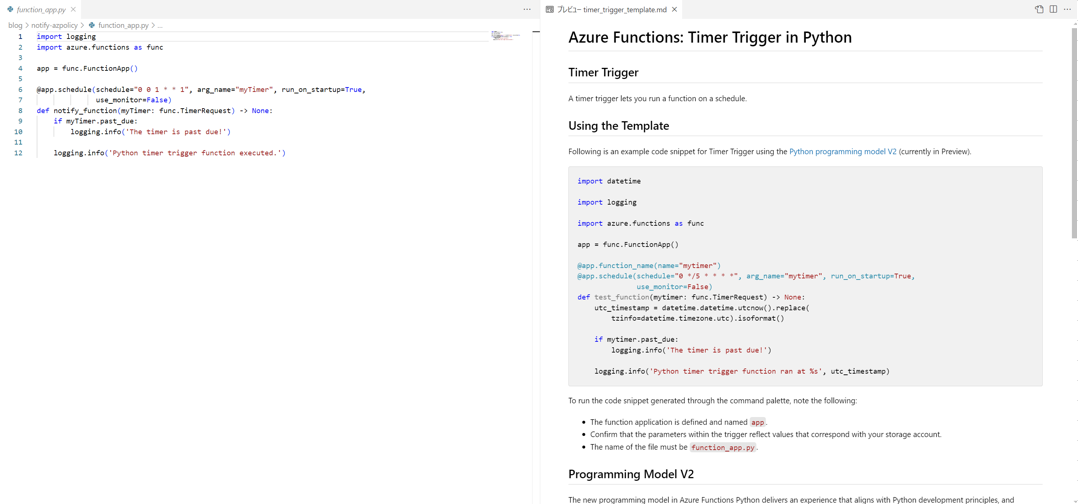Open the breadcrumb symbol ellipsis
Image resolution: width=1078 pixels, height=504 pixels.
(160, 25)
